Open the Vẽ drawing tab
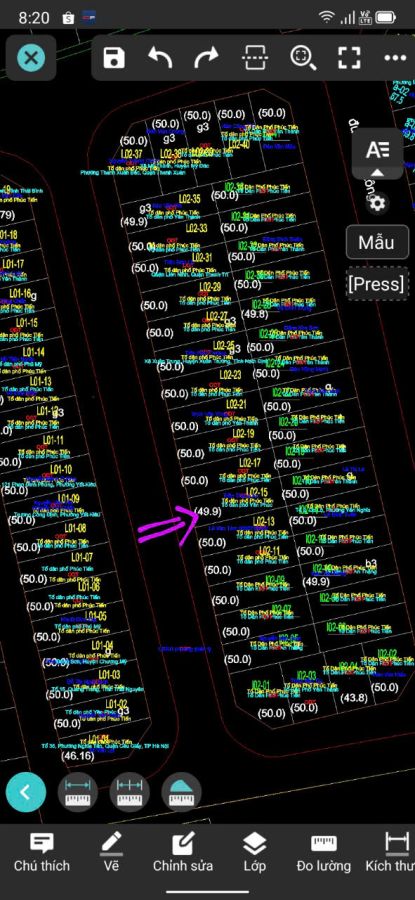 point(111,854)
